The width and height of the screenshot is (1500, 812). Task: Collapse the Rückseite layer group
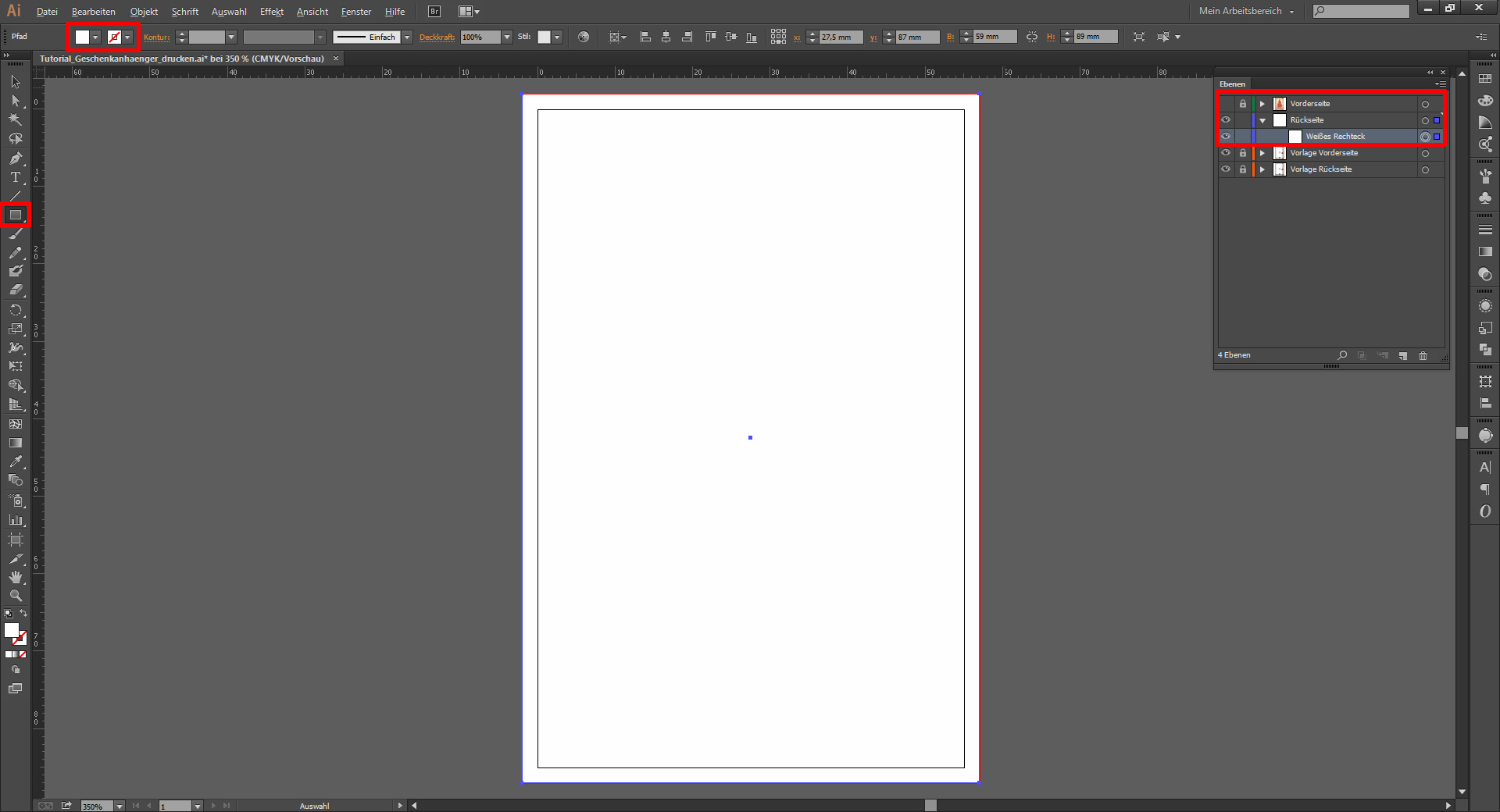point(1262,120)
